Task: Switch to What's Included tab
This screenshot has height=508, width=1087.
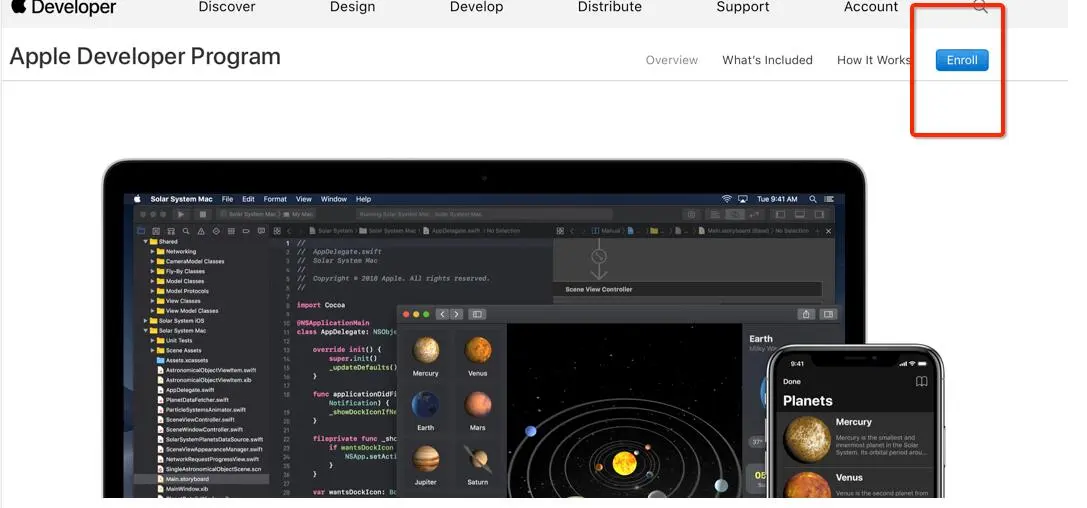Action: click(767, 60)
